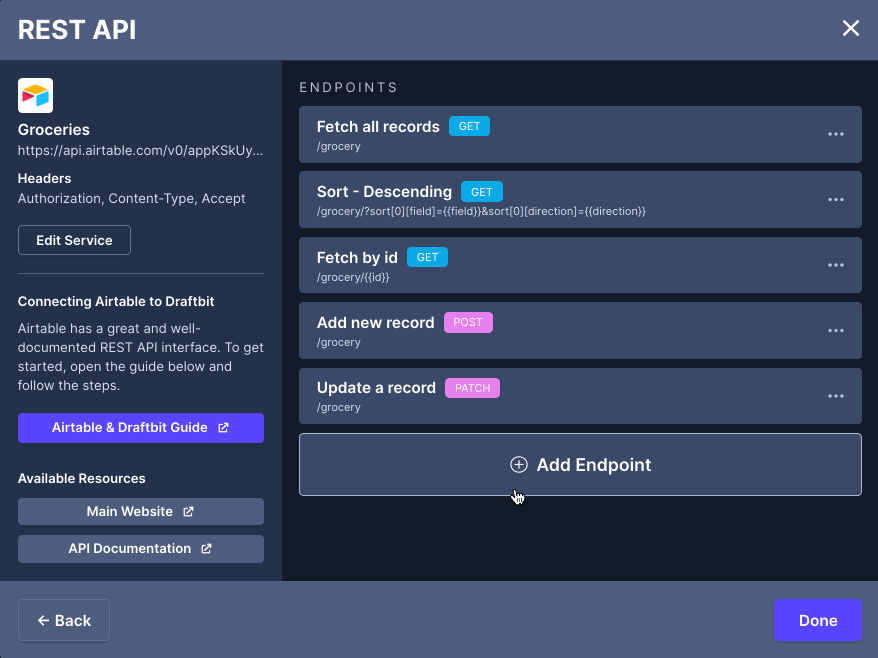Click the Connecting Airtable to Draftbit heading
The width and height of the screenshot is (878, 658).
[116, 301]
